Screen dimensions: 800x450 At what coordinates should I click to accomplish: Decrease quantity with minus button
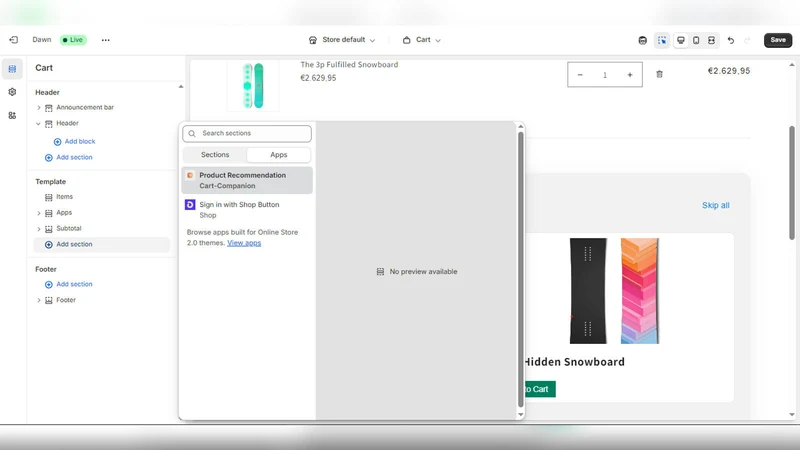click(x=580, y=75)
